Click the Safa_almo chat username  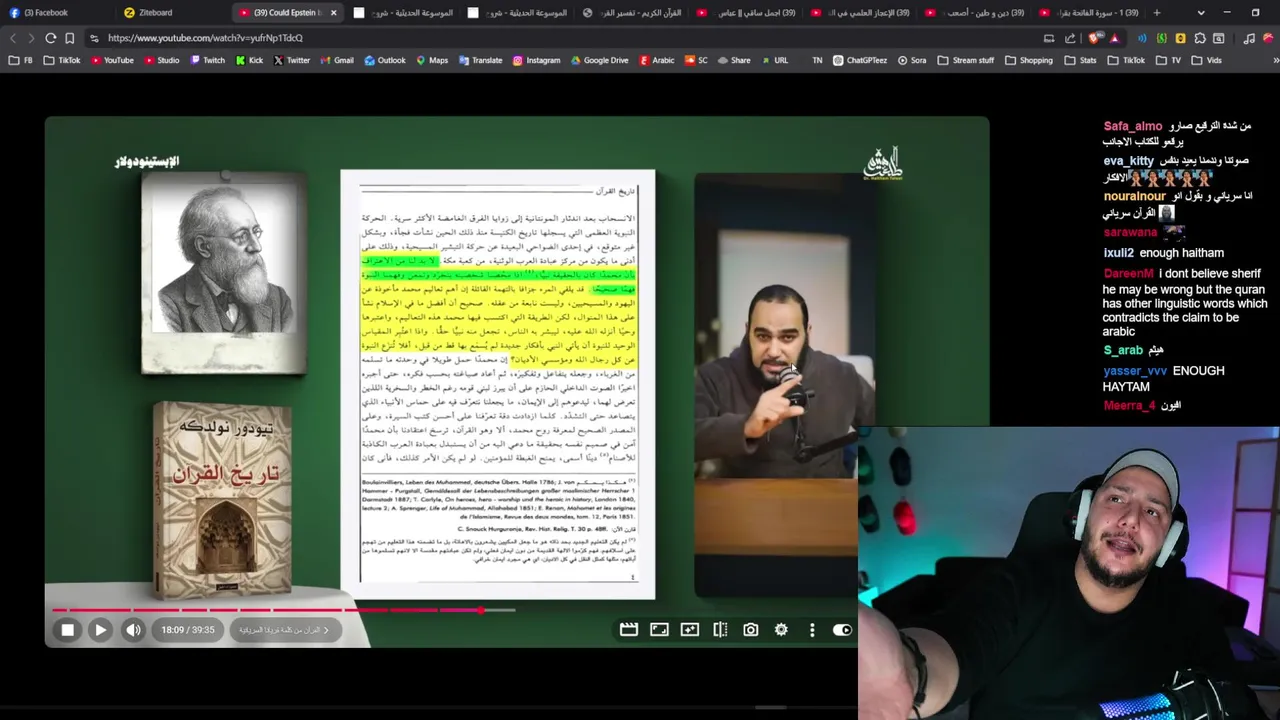point(1133,127)
